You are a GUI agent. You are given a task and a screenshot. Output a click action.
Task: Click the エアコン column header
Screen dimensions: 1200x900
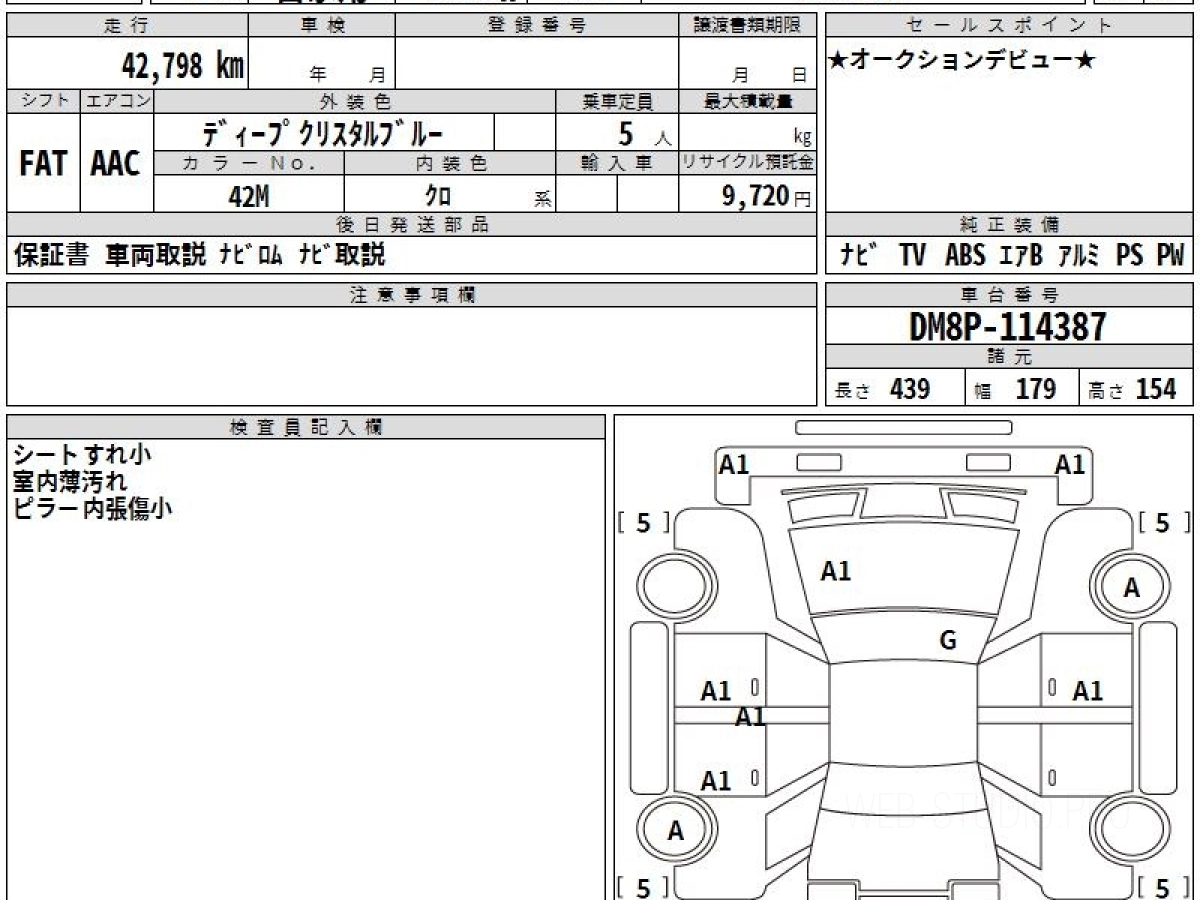[x=117, y=101]
